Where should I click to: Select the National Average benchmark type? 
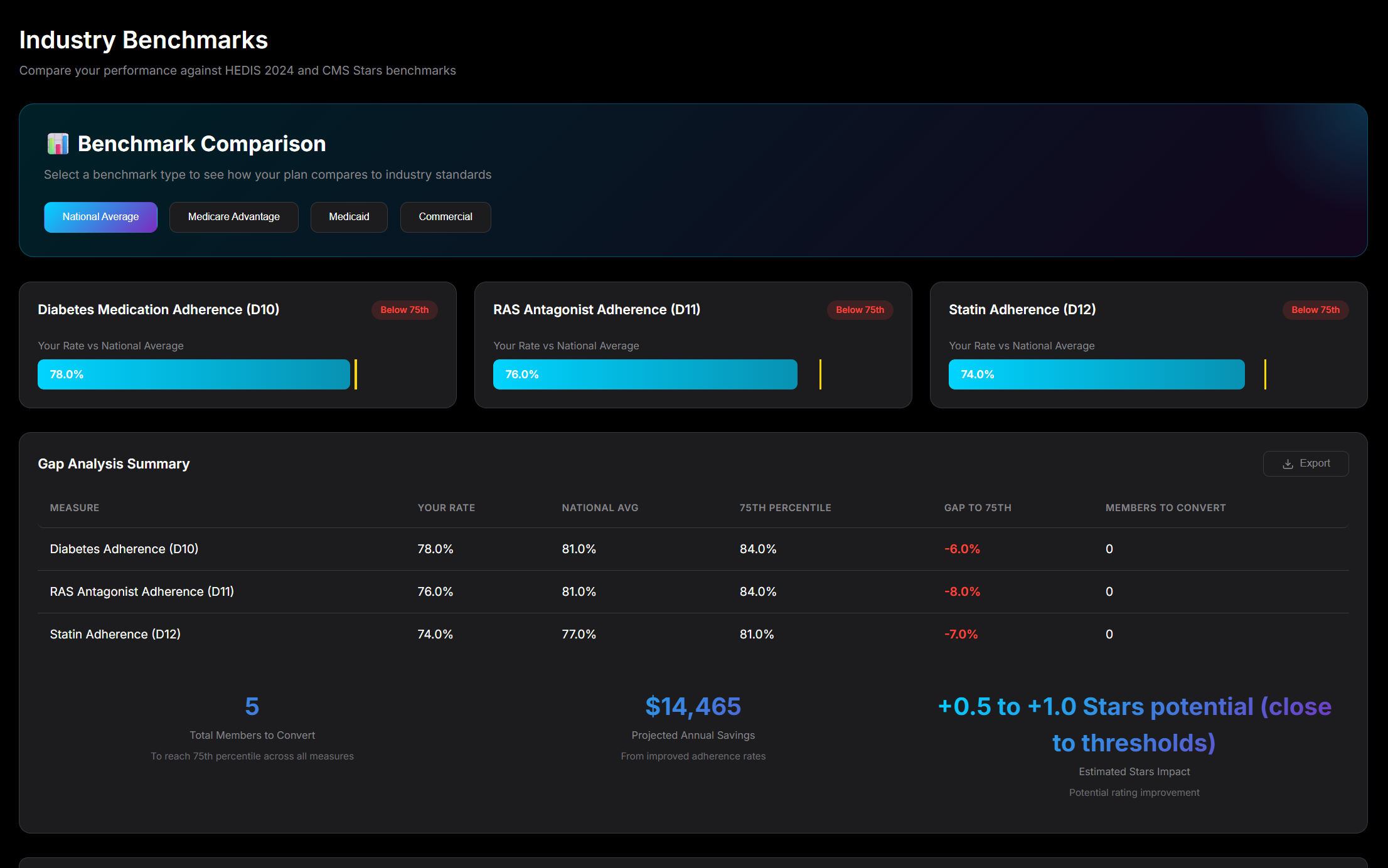[100, 217]
